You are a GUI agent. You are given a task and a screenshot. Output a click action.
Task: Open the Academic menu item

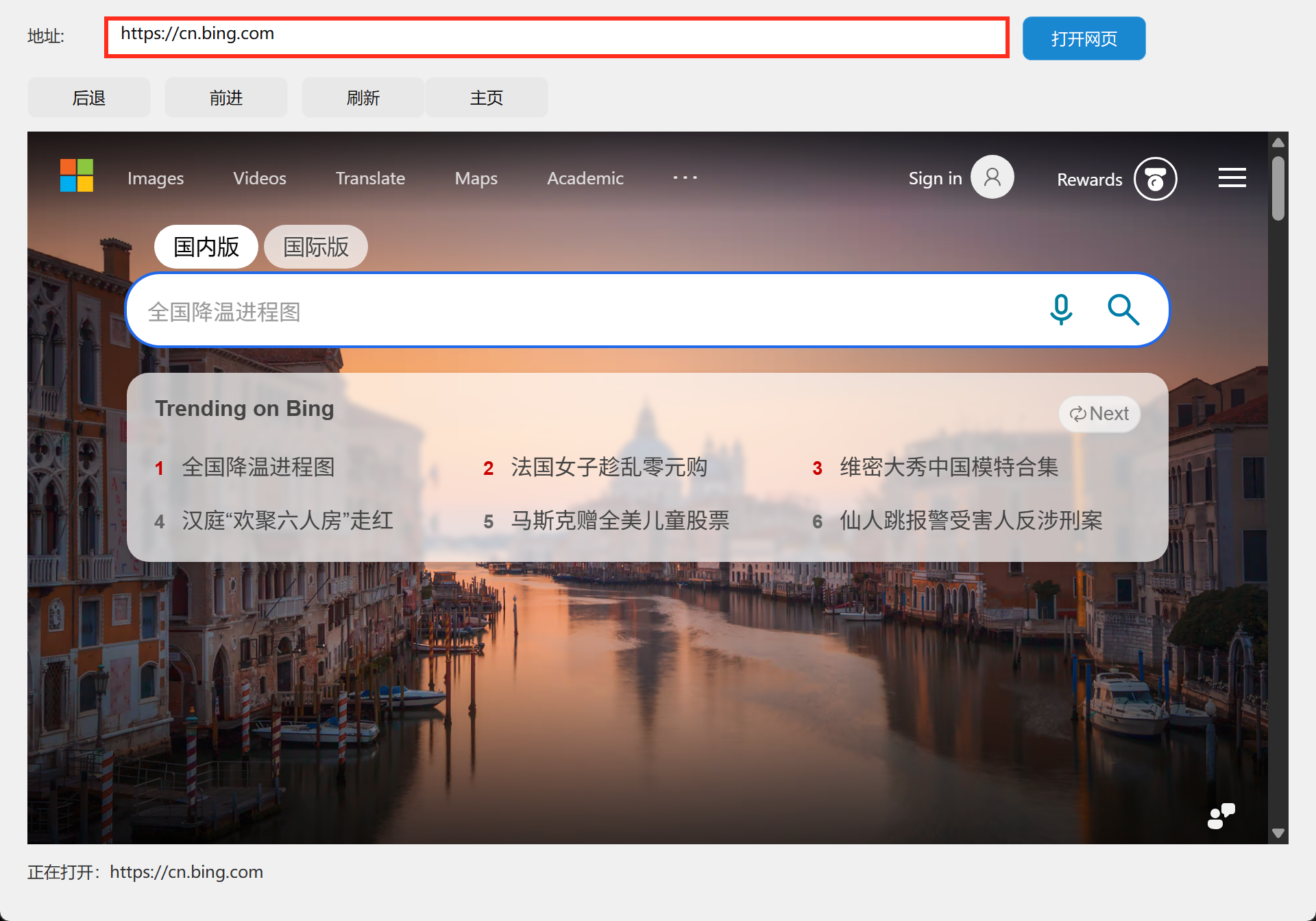click(x=585, y=178)
